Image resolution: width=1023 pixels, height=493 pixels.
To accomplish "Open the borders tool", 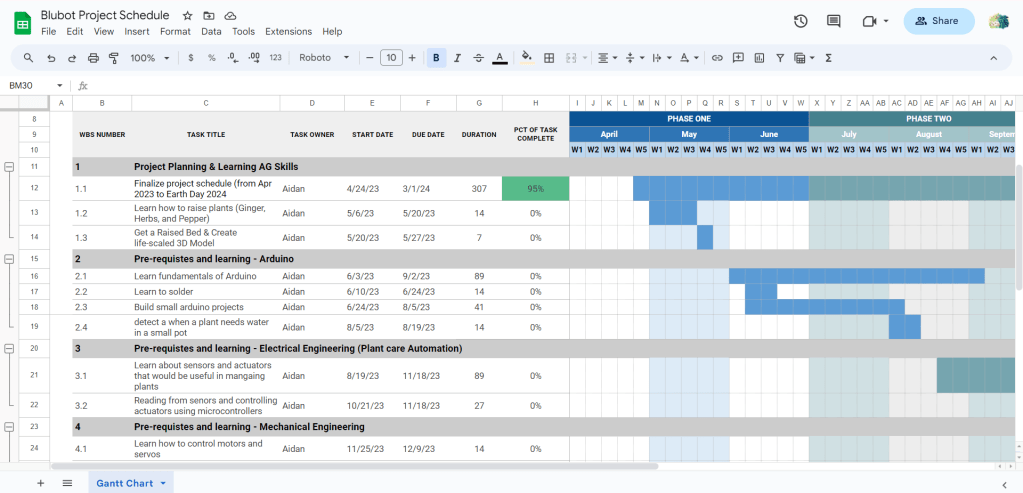I will click(549, 58).
